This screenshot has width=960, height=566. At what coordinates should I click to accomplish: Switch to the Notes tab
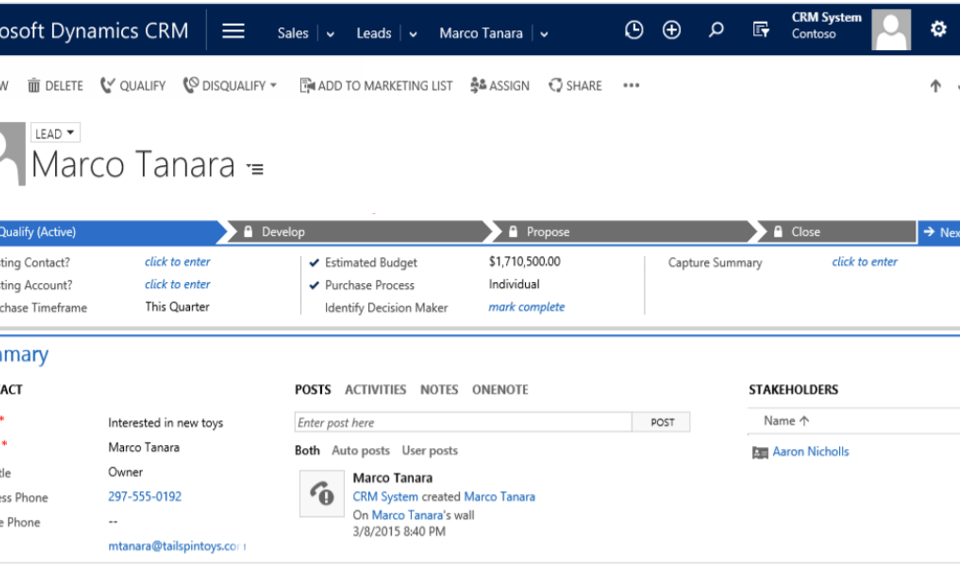click(439, 390)
